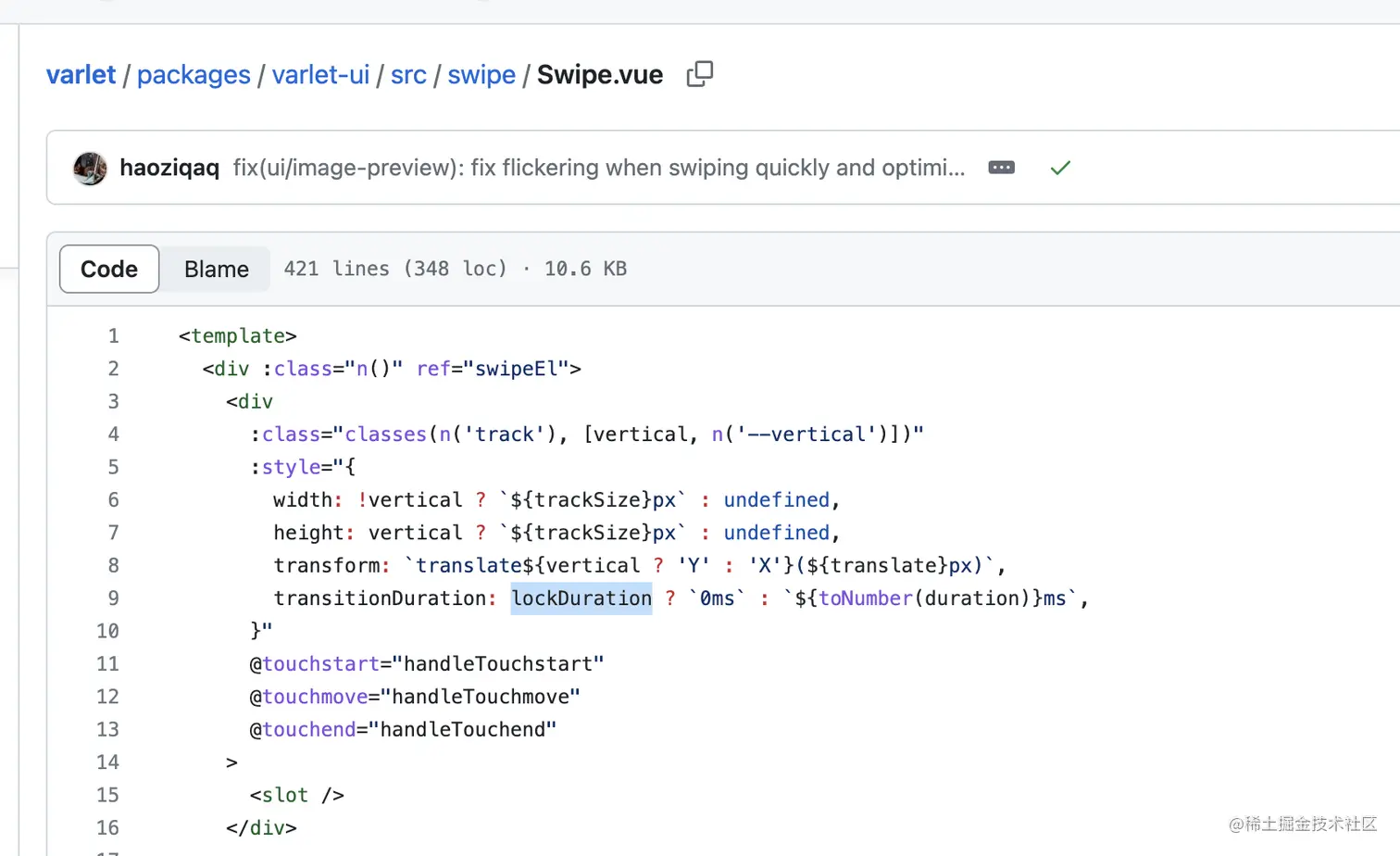The height and width of the screenshot is (856, 1400).
Task: Select line number 9
Action: tap(113, 598)
